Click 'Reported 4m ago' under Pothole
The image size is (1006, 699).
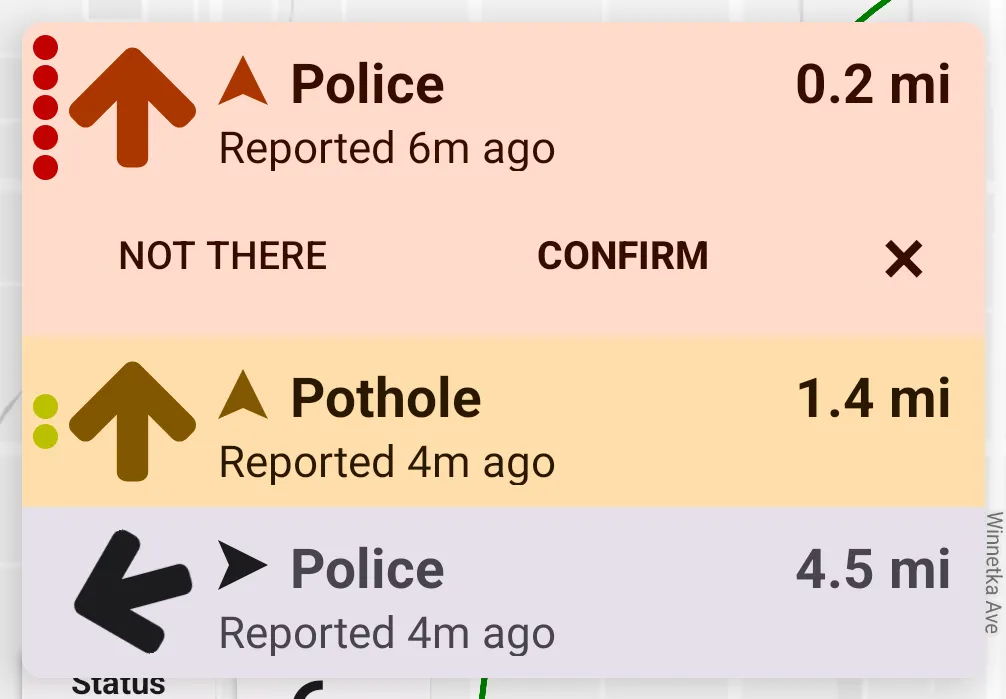coord(386,463)
